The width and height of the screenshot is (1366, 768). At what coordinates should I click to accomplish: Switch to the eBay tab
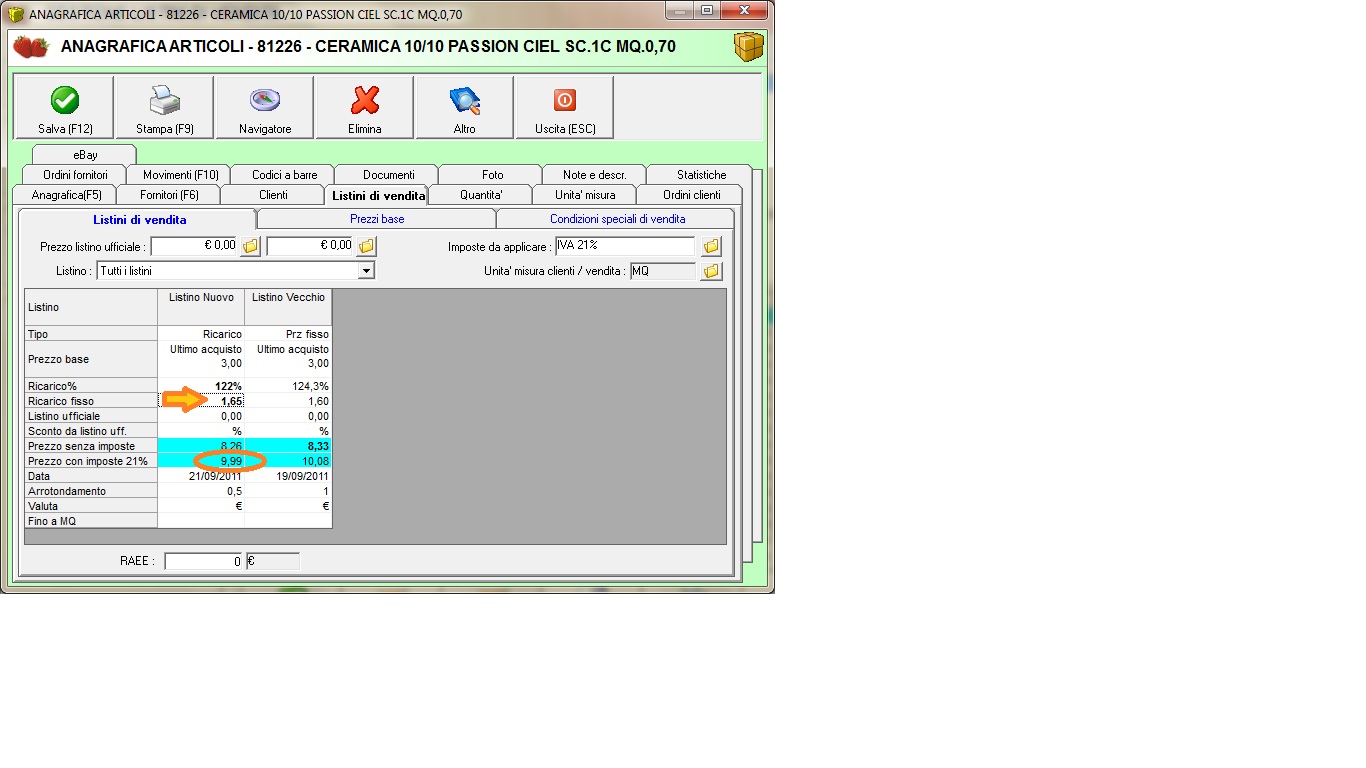pyautogui.click(x=85, y=155)
